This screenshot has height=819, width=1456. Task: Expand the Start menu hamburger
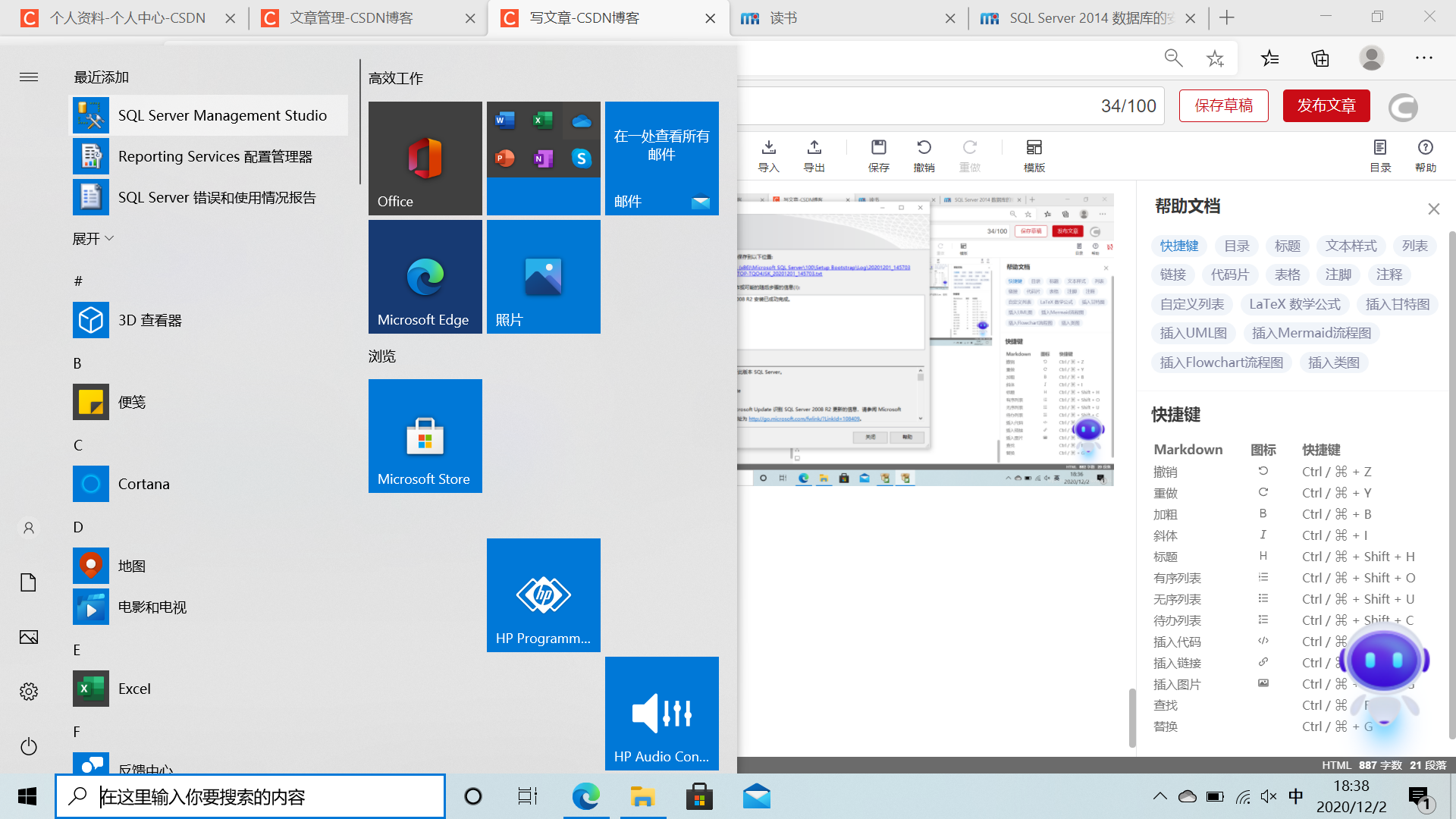coord(29,77)
